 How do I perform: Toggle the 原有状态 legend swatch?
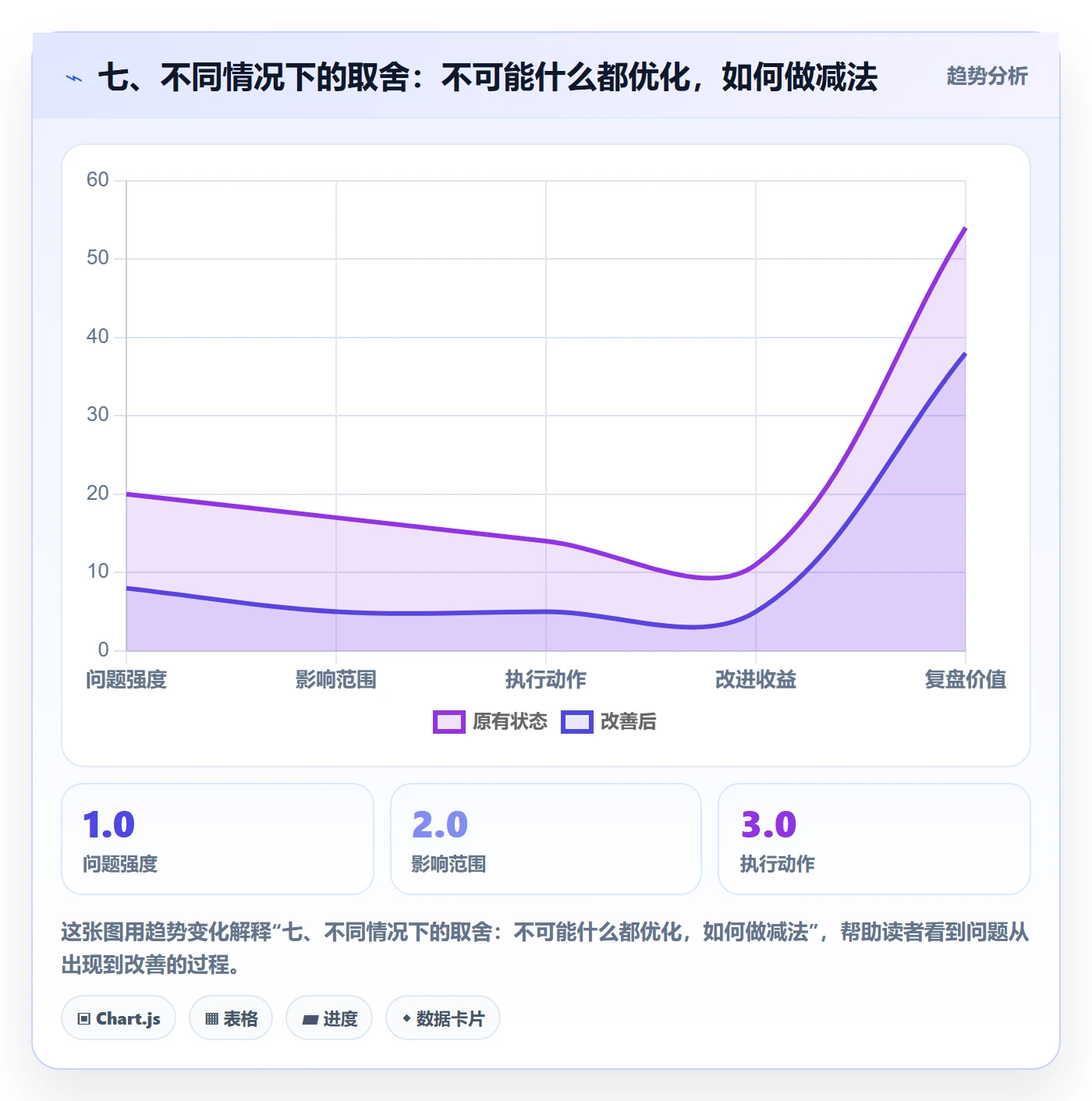[x=448, y=721]
